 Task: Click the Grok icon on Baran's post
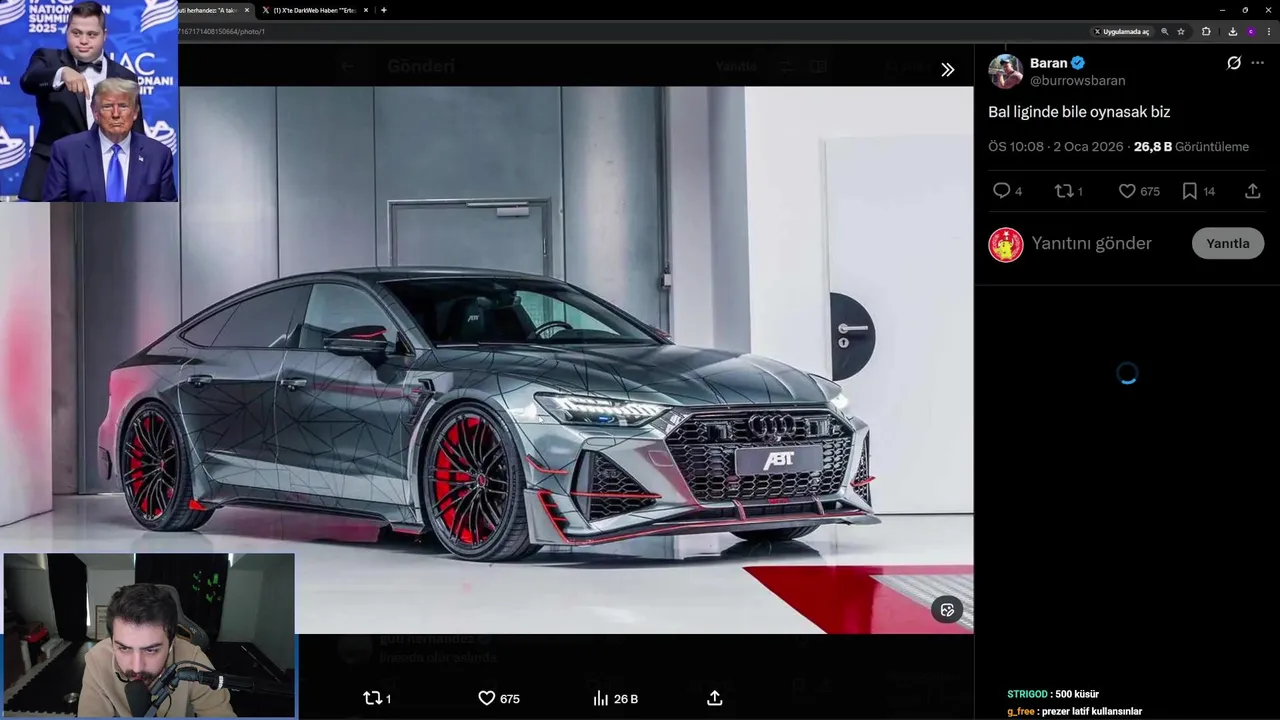pos(1234,63)
